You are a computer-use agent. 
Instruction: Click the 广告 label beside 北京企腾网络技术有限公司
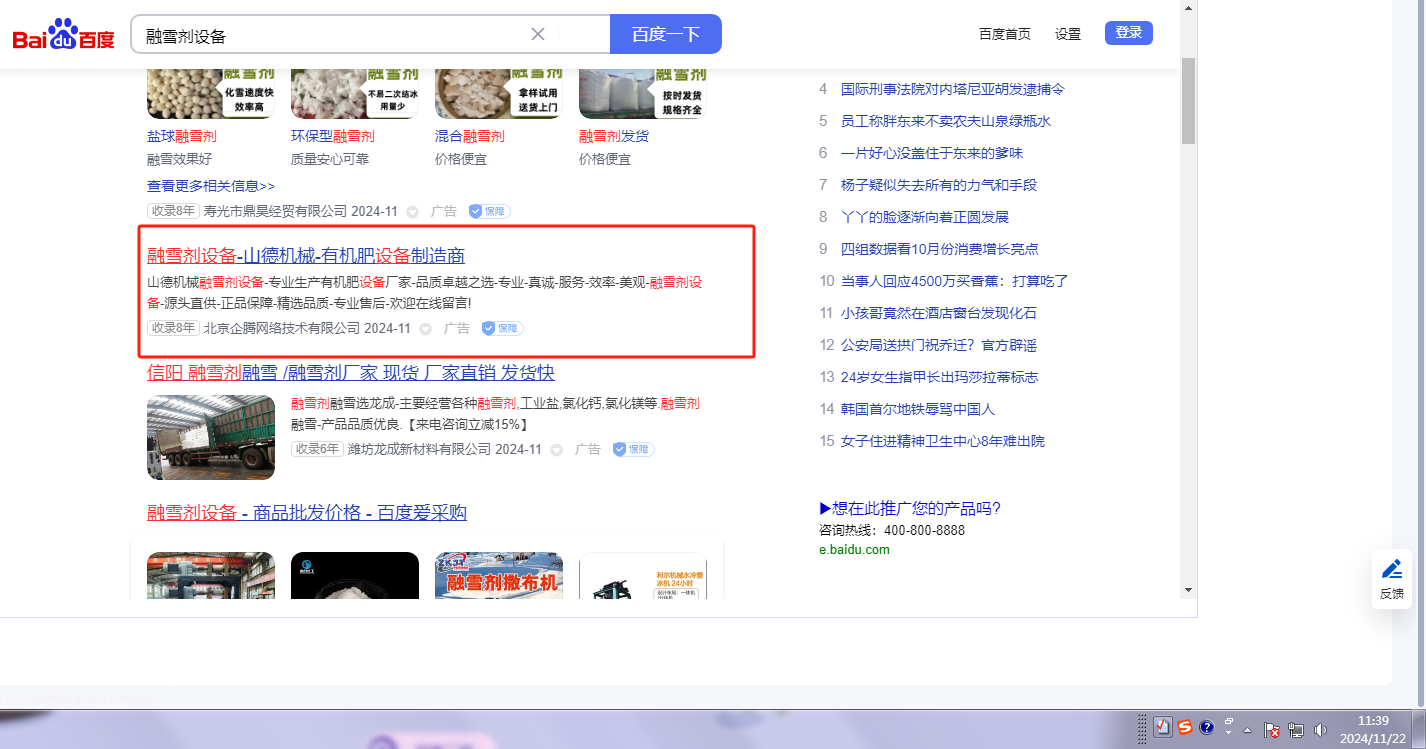tap(457, 328)
